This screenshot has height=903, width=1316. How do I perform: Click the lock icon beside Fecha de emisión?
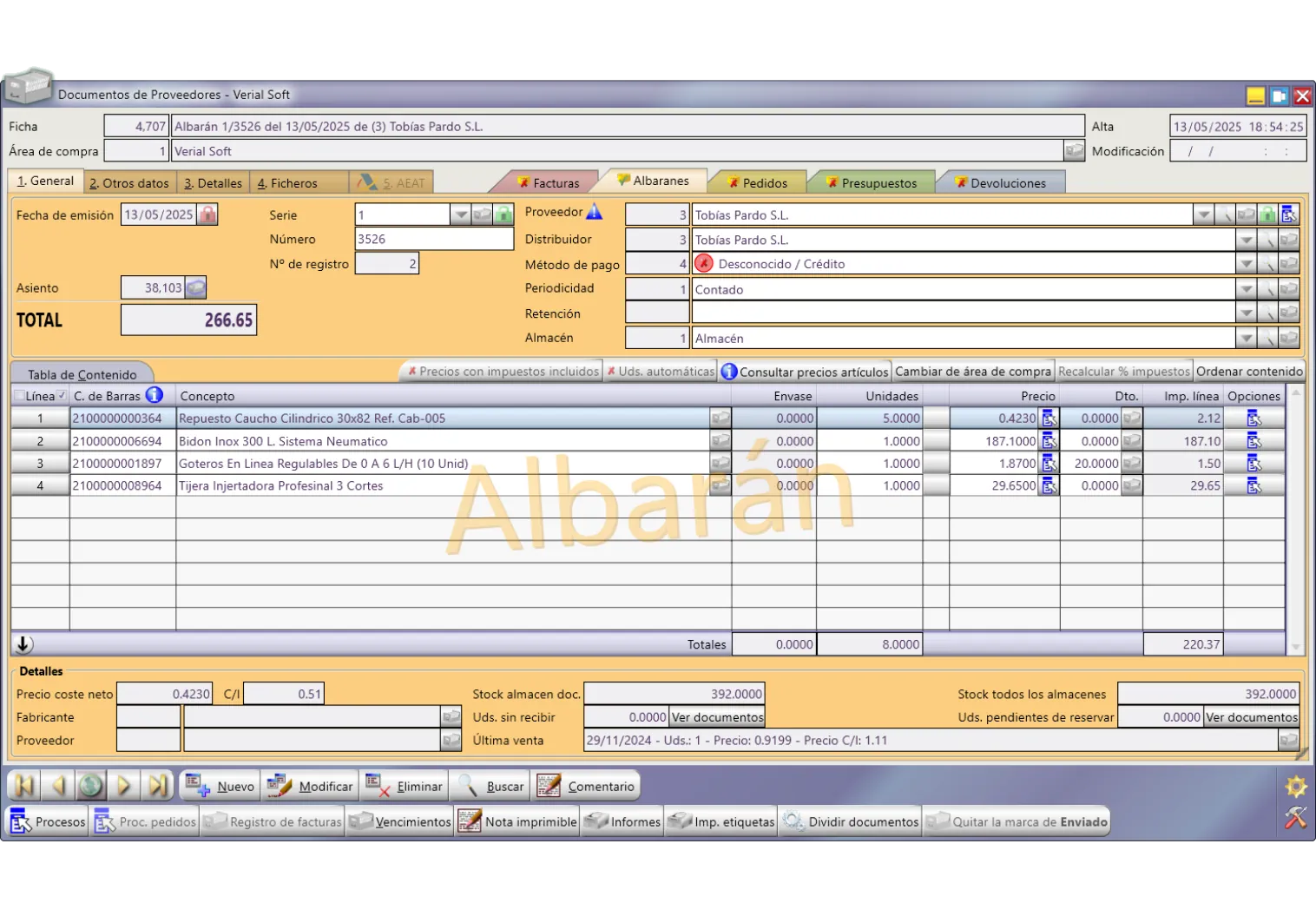click(x=207, y=214)
